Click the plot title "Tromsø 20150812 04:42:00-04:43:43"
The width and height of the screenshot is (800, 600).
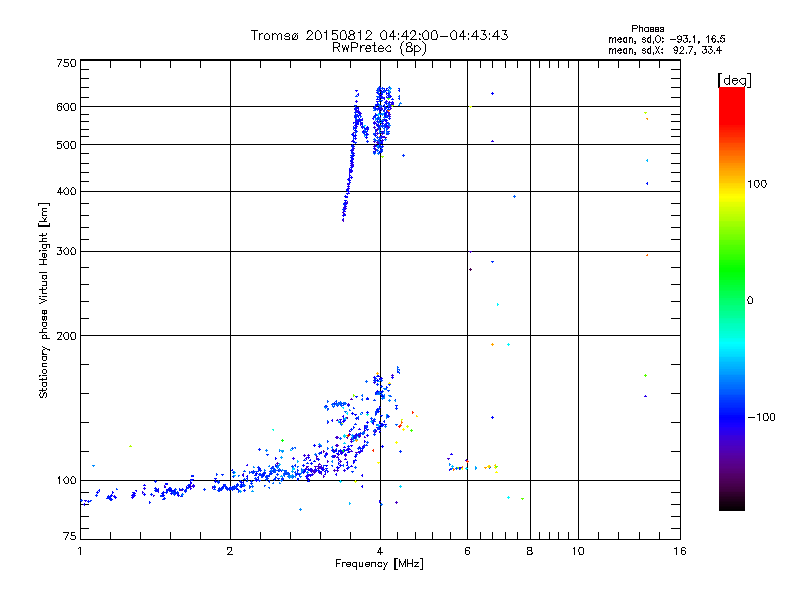[379, 35]
